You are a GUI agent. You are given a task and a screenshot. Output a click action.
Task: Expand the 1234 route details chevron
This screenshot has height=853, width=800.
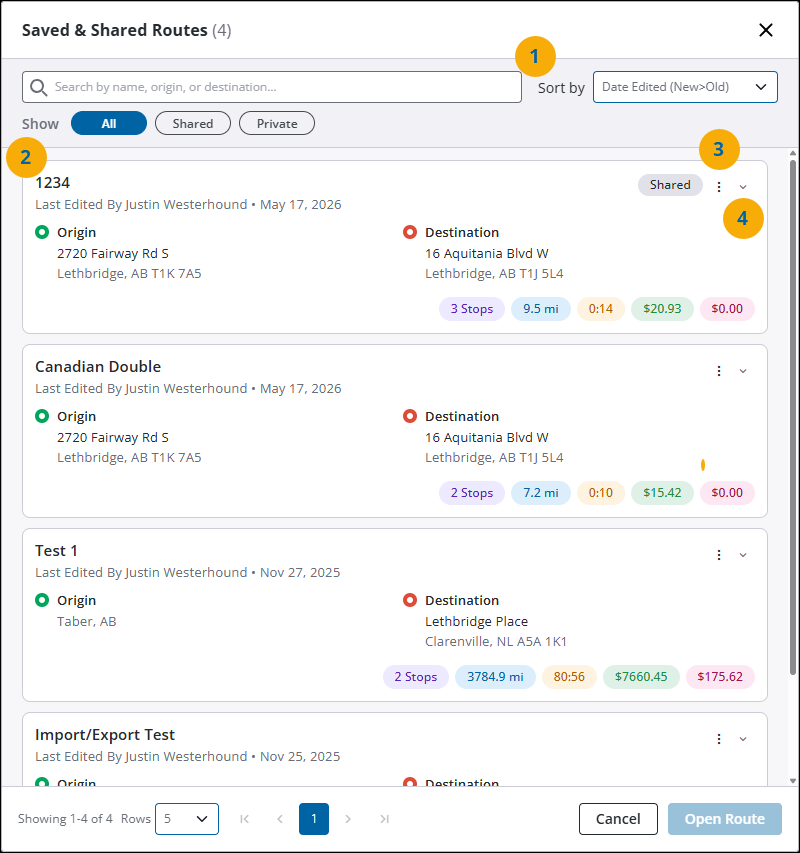pyautogui.click(x=743, y=187)
